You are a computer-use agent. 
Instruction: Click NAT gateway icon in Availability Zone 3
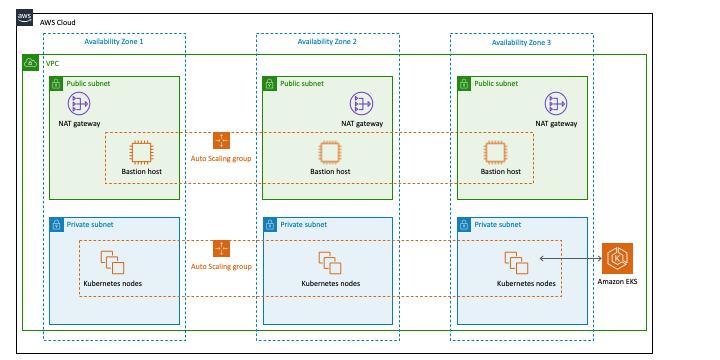coord(556,103)
